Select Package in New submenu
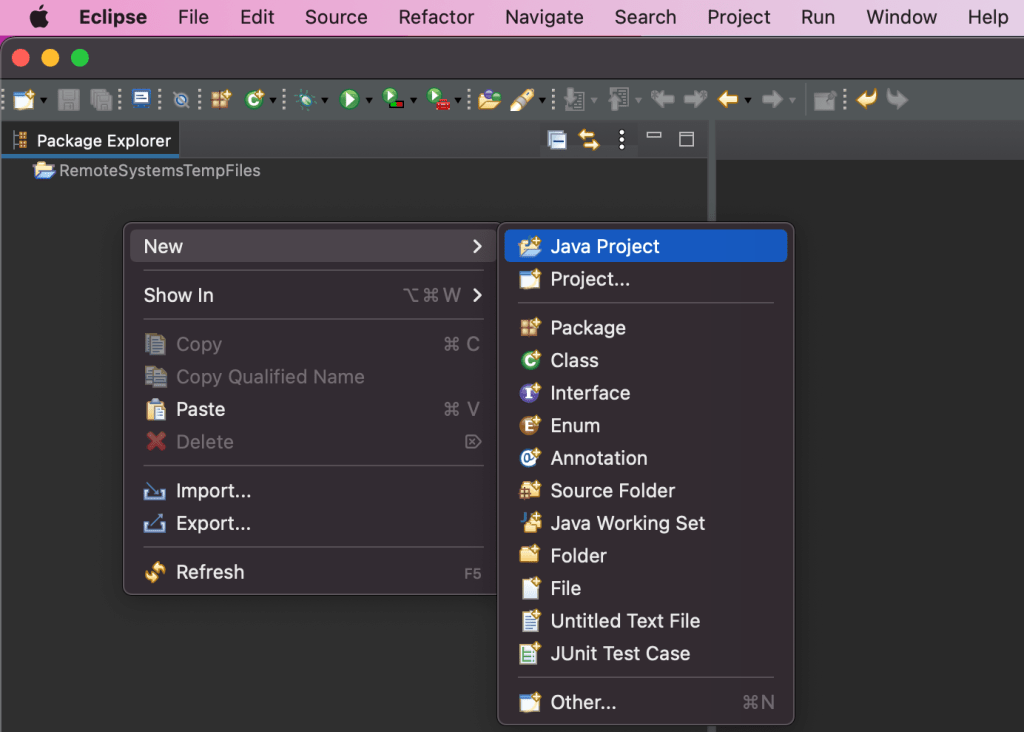This screenshot has height=732, width=1024. tap(646, 328)
